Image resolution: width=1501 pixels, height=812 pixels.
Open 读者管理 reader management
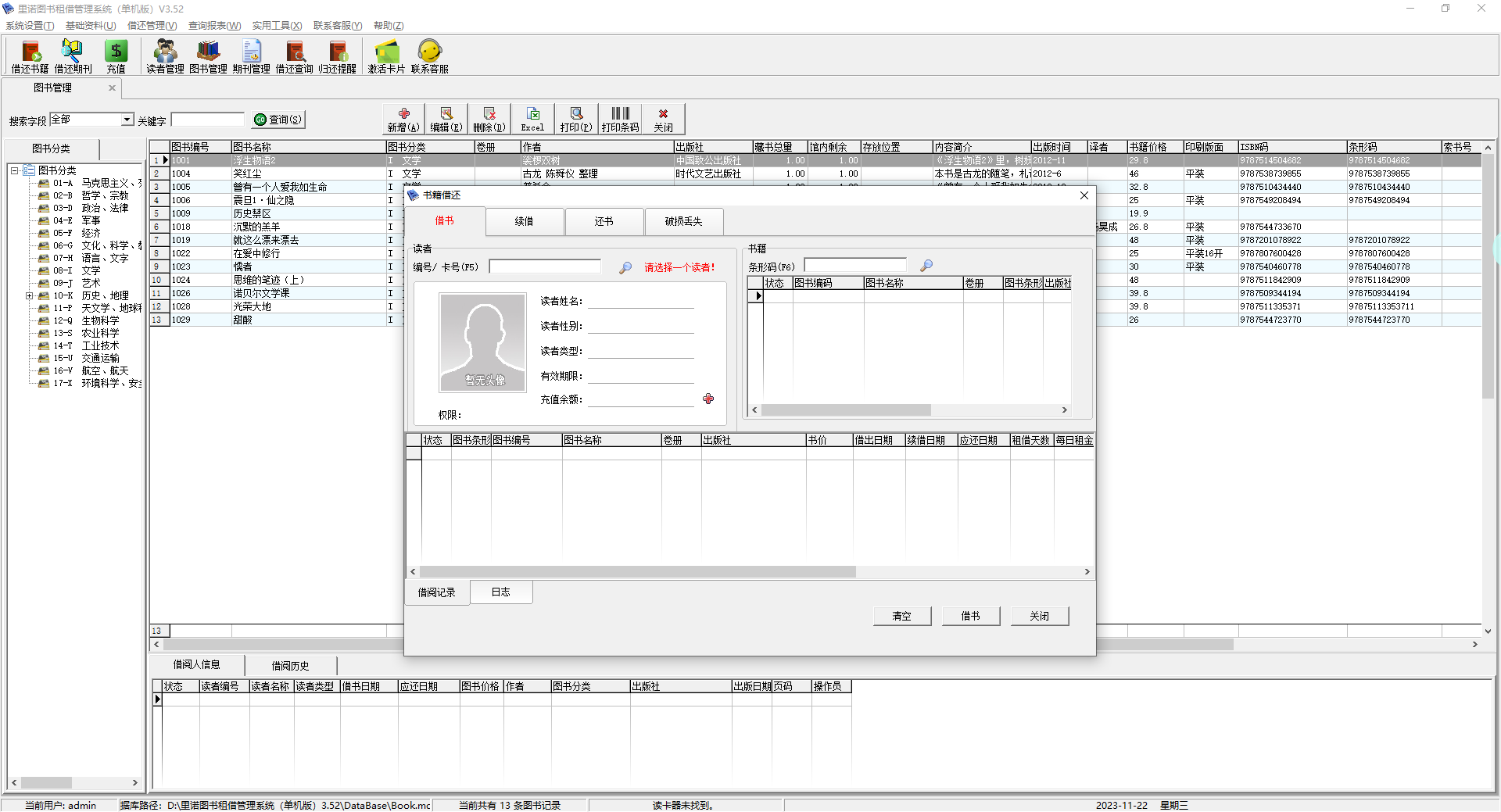pos(165,56)
